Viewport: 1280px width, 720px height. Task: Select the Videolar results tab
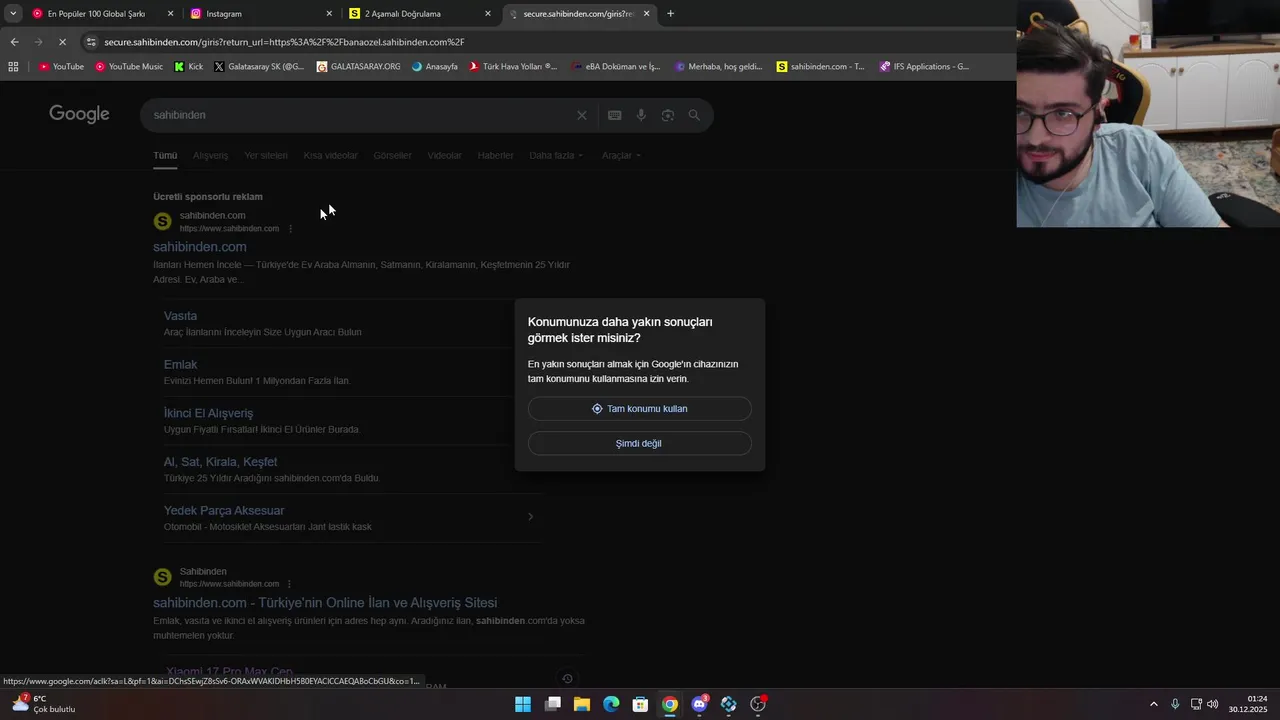pyautogui.click(x=444, y=155)
